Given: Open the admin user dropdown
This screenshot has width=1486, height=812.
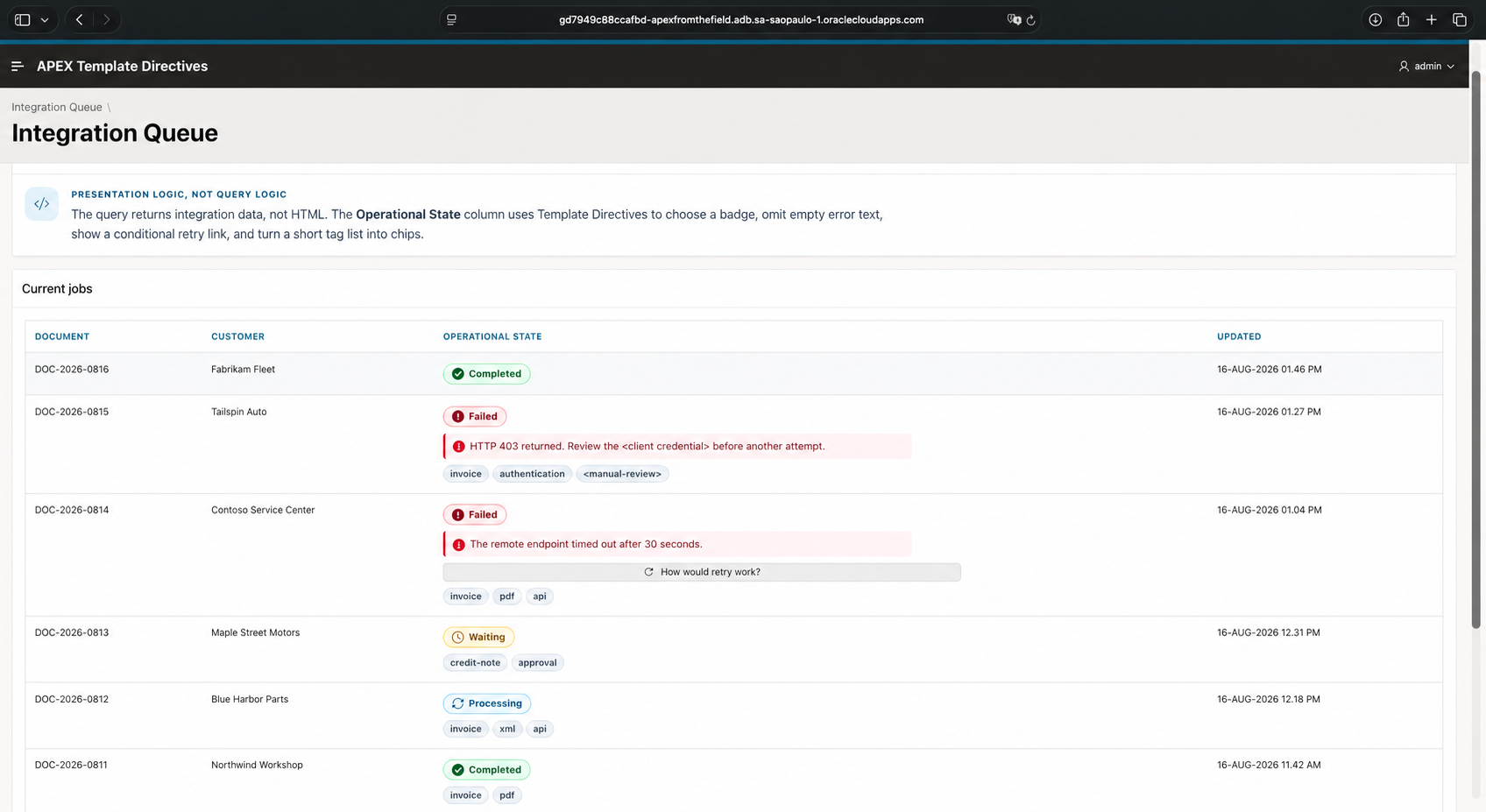Looking at the screenshot, I should coord(1426,66).
